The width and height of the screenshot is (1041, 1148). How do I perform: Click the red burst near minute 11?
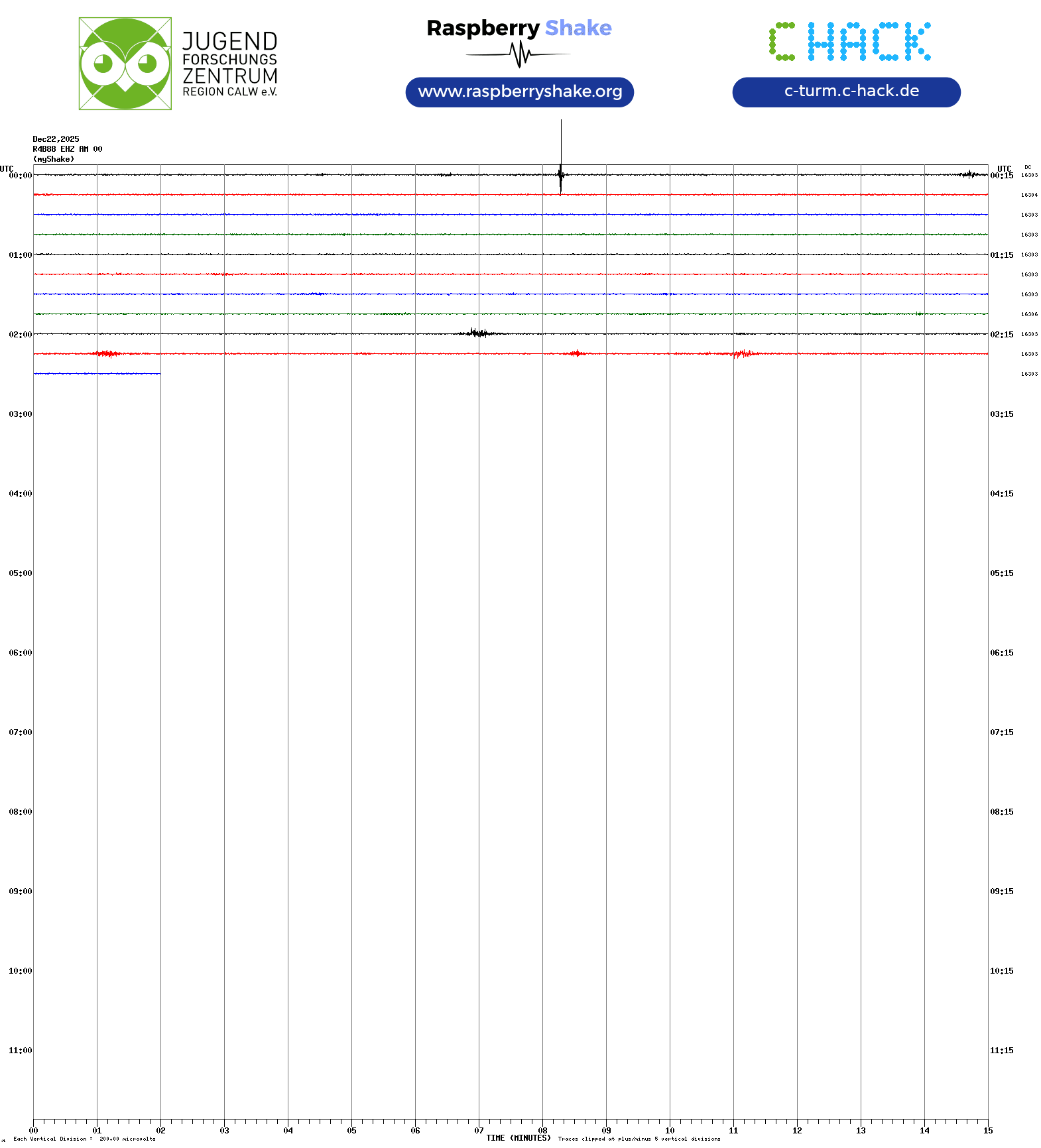[x=744, y=354]
